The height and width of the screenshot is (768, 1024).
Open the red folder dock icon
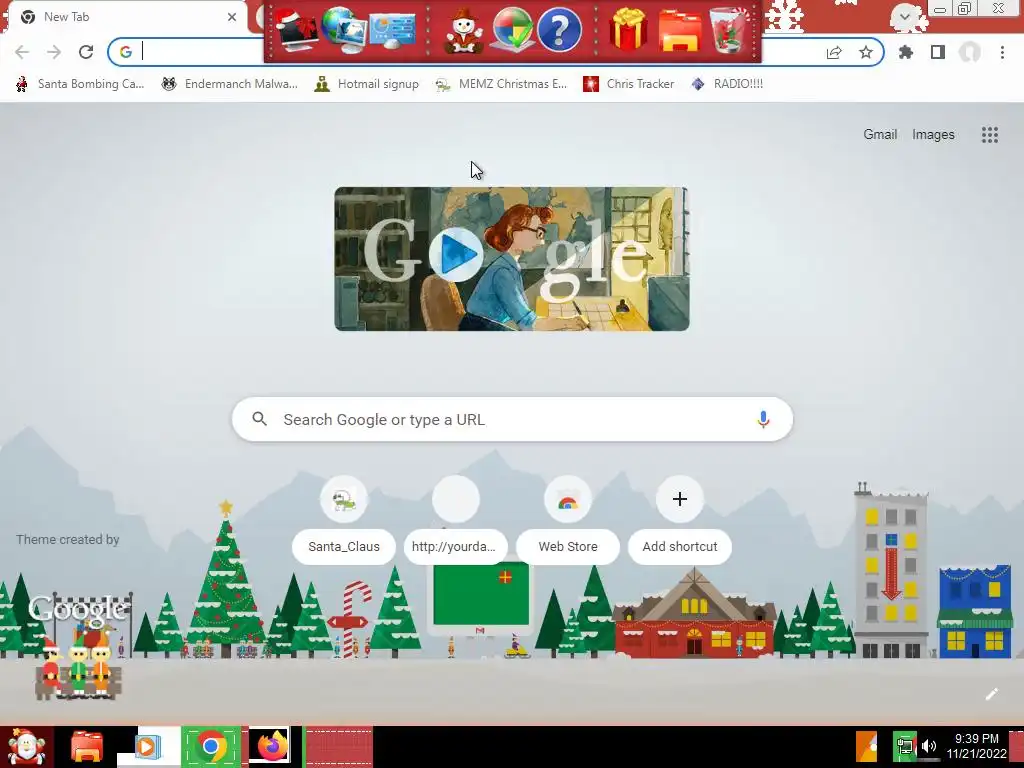tap(679, 30)
